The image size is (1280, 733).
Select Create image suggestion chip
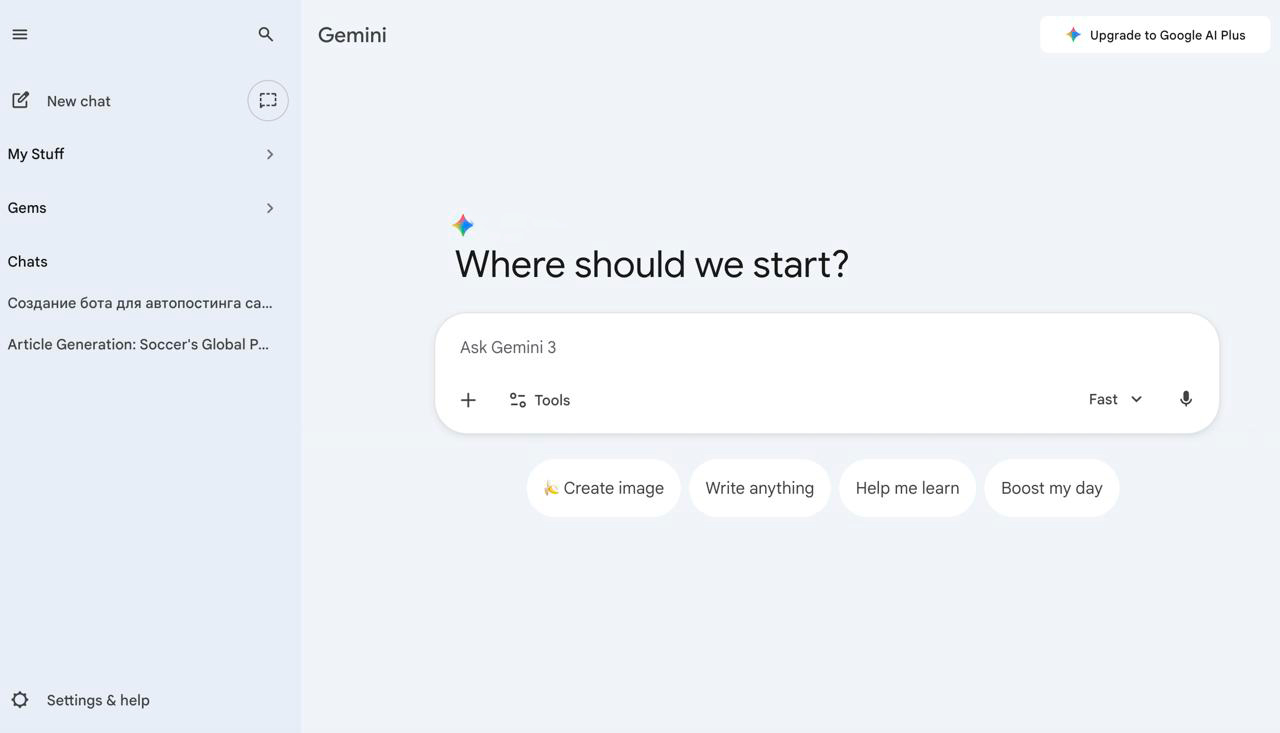[604, 488]
